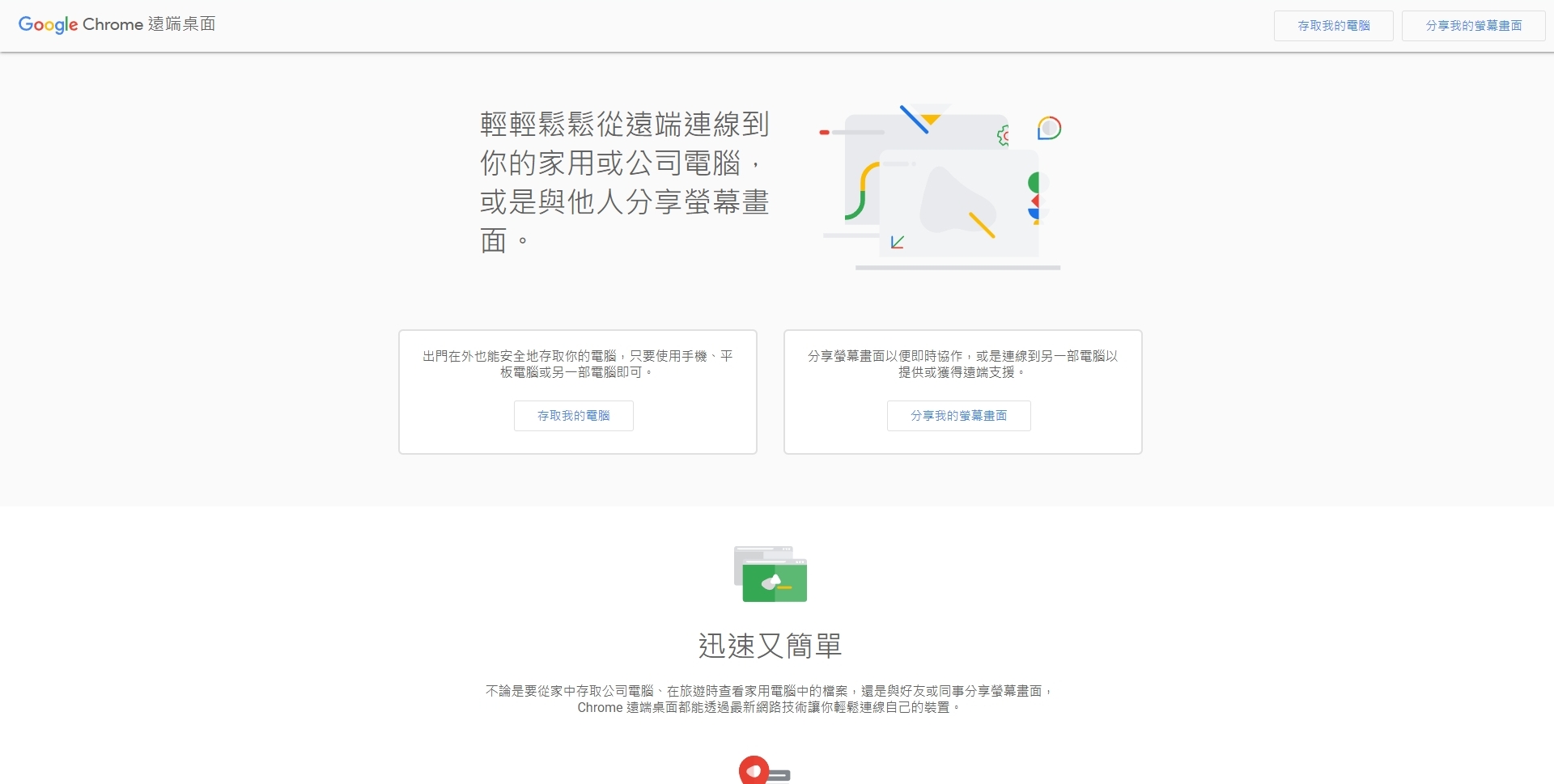1554x784 pixels.
Task: Click the headline starting with 輕輕鬆鬆從遠端連線到
Action: coord(624,182)
